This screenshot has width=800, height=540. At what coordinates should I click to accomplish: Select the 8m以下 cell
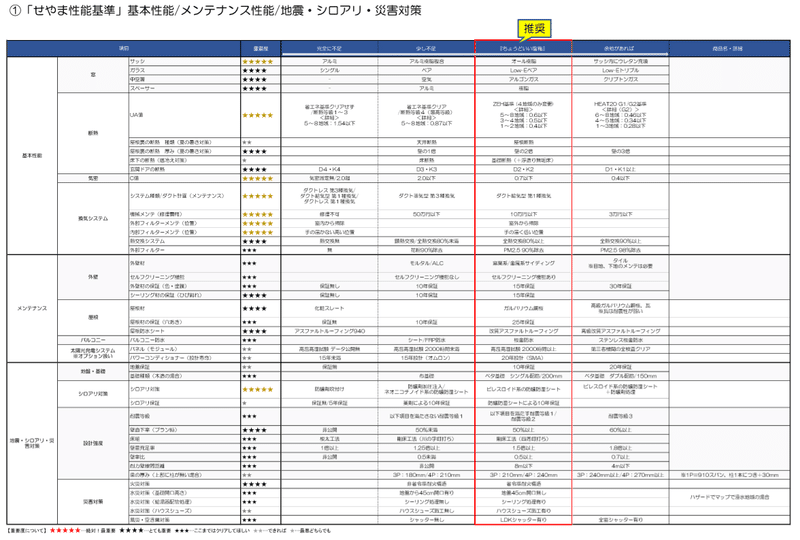[x=523, y=466]
